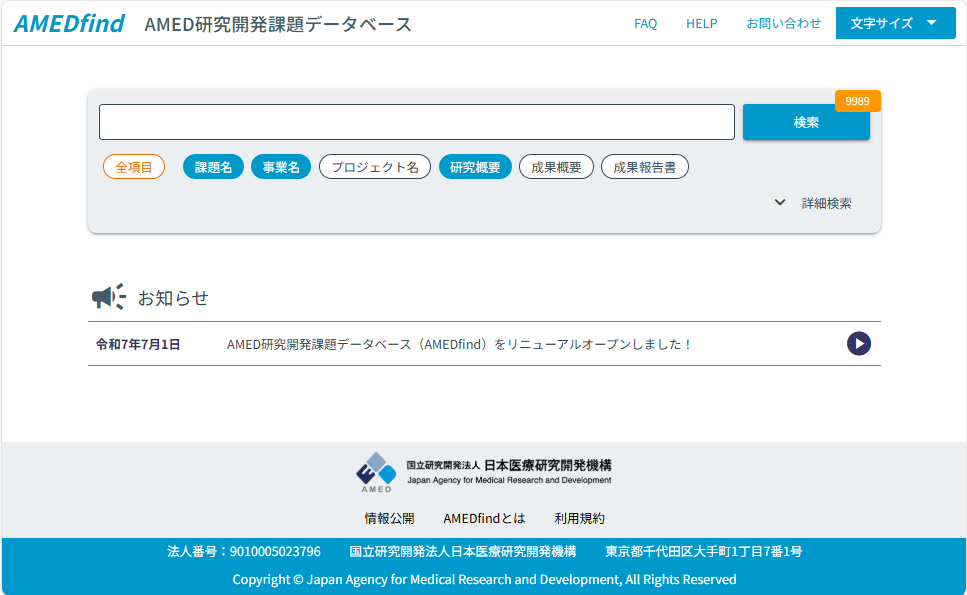Viewport: 967px width, 595px height.
Task: Toggle the 全項目 filter
Action: click(x=134, y=167)
